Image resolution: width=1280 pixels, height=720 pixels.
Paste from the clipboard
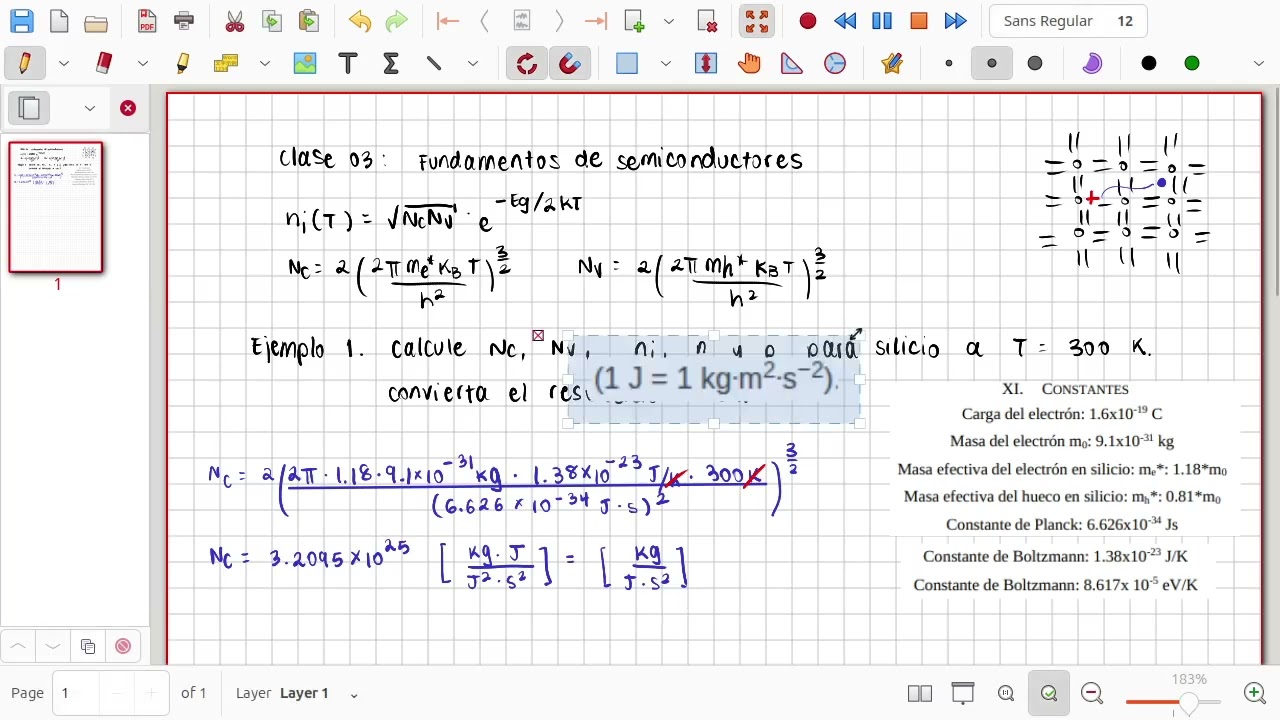pyautogui.click(x=309, y=21)
